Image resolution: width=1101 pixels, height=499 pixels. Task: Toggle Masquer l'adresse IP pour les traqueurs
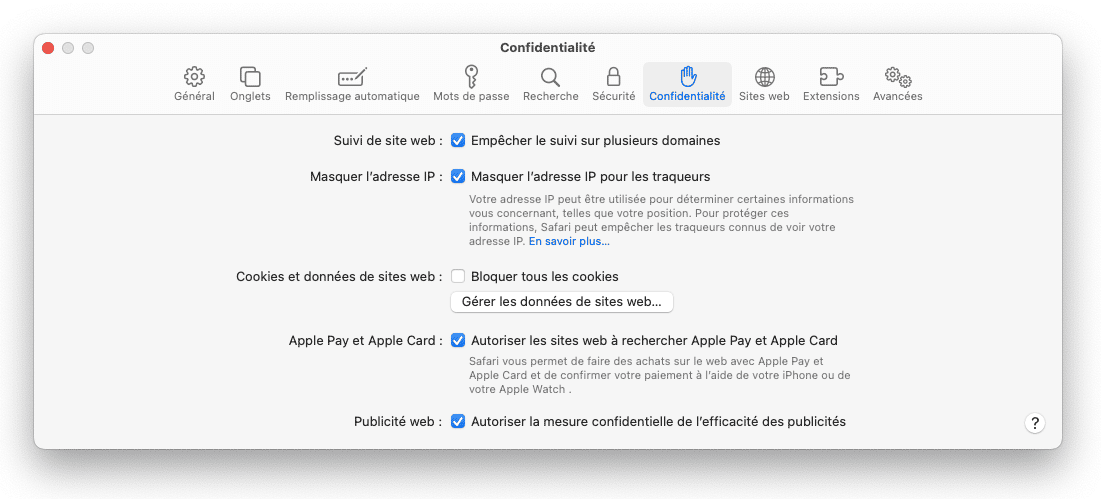coord(458,176)
